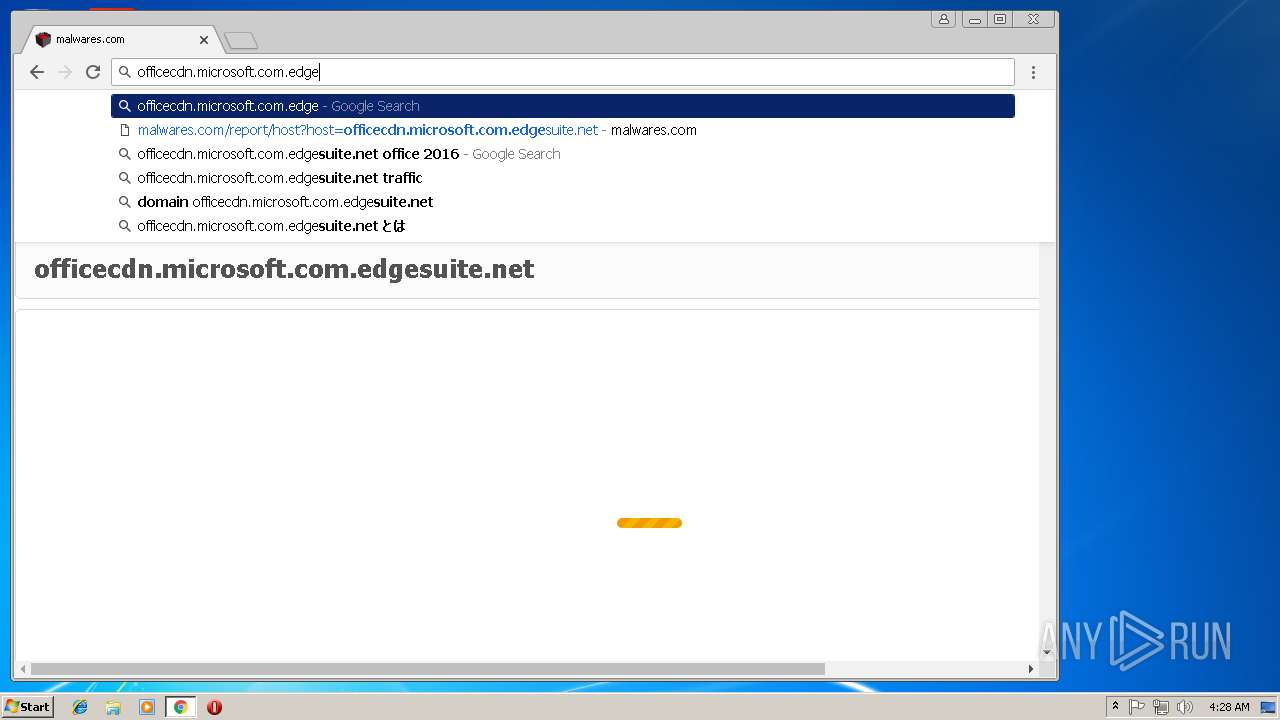Focus the address bar containing officecdn.microsoft.com.edge
Screen dimensions: 1280x720
pyautogui.click(x=563, y=72)
